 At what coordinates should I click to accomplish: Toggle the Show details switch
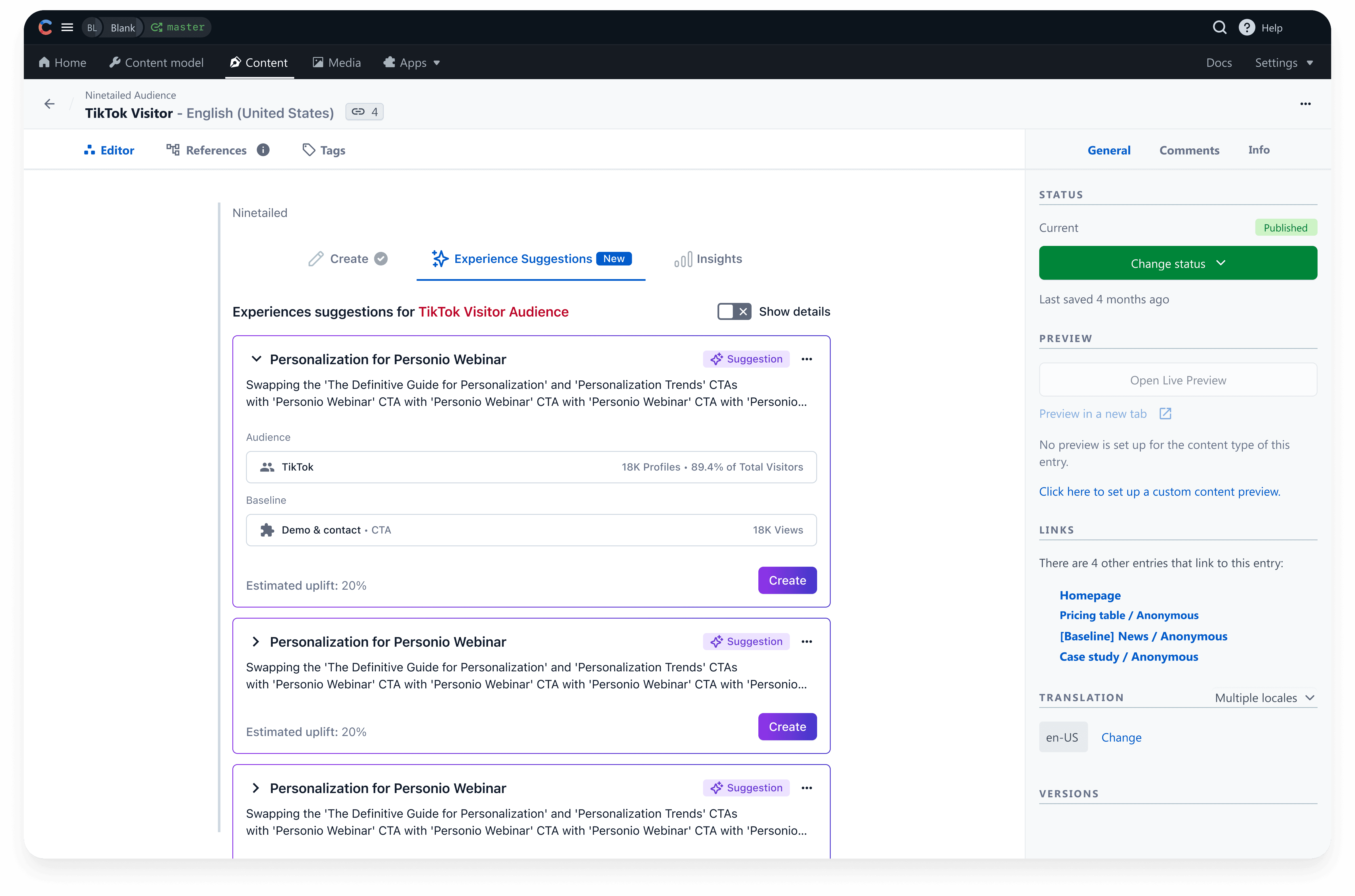pyautogui.click(x=734, y=311)
